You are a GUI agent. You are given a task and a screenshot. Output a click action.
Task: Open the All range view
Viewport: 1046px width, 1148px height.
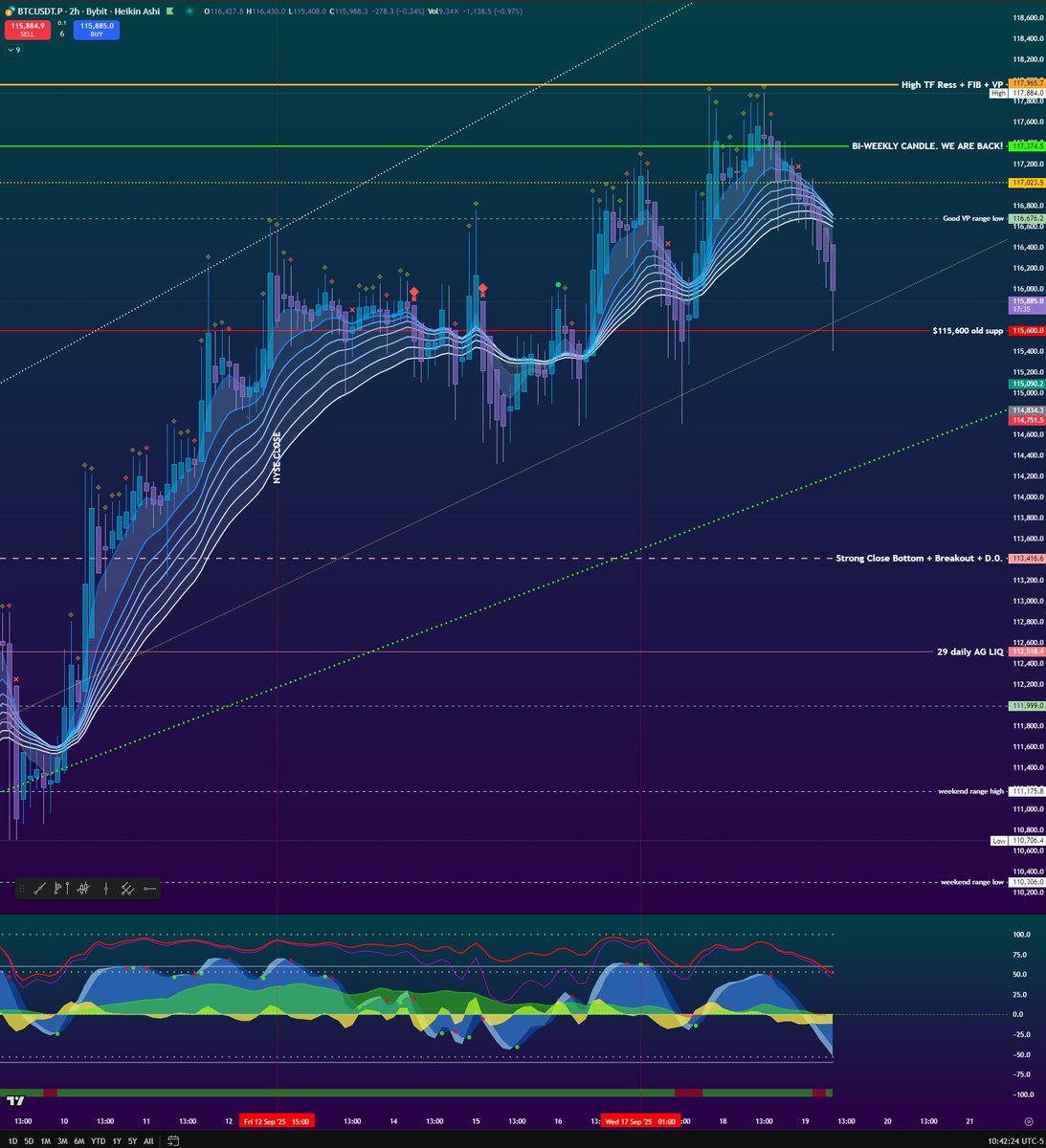pos(148,1140)
